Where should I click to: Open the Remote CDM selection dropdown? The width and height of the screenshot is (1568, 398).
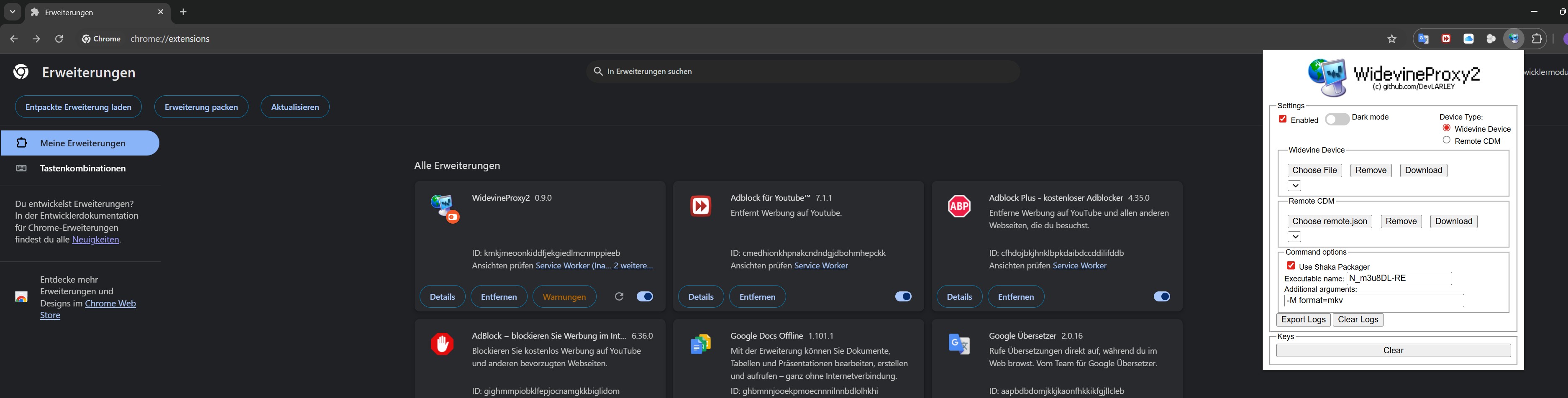pyautogui.click(x=1295, y=237)
